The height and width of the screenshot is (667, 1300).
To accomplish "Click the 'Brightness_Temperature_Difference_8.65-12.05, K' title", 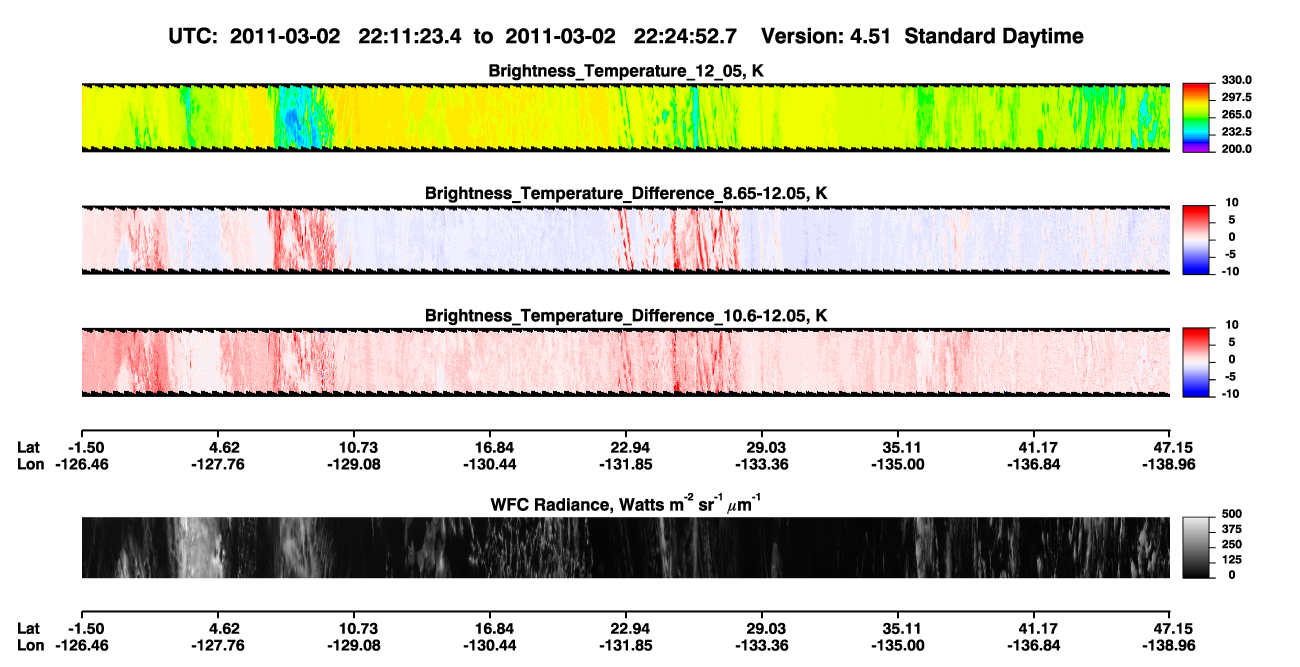I will [626, 193].
